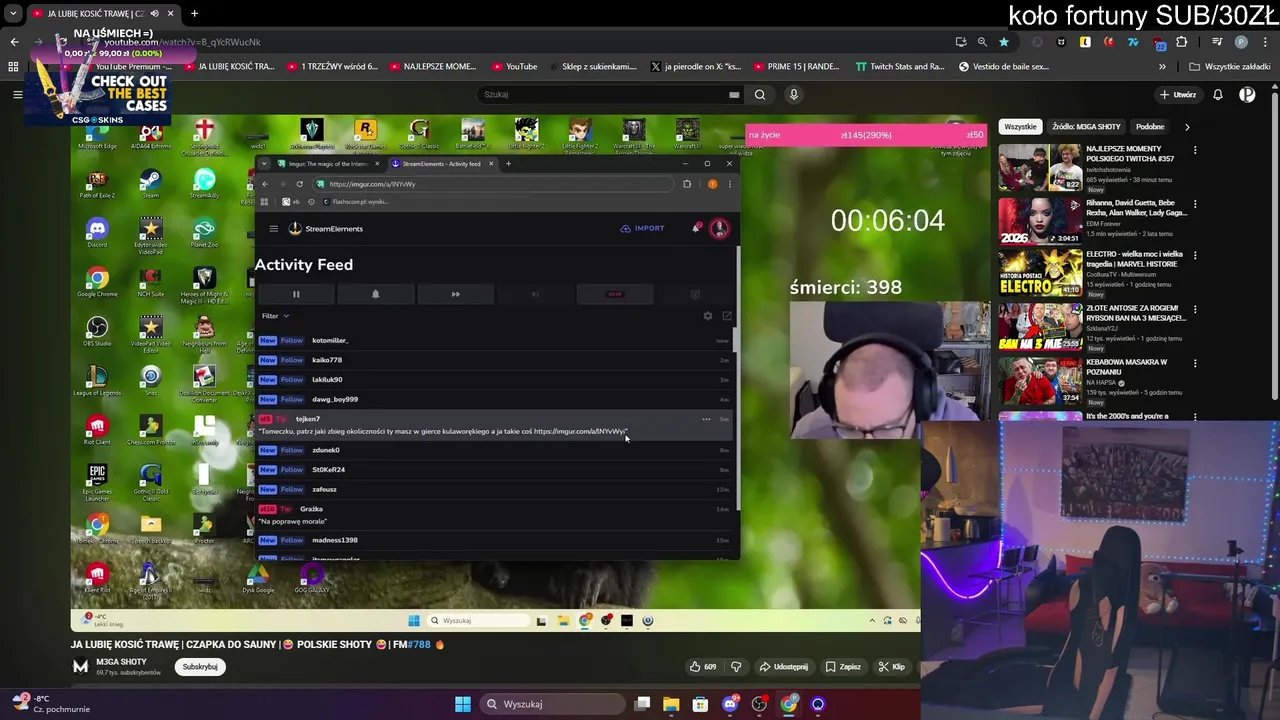Open the weather widget showing -8°C
Image resolution: width=1280 pixels, height=720 pixels.
pyautogui.click(x=50, y=704)
